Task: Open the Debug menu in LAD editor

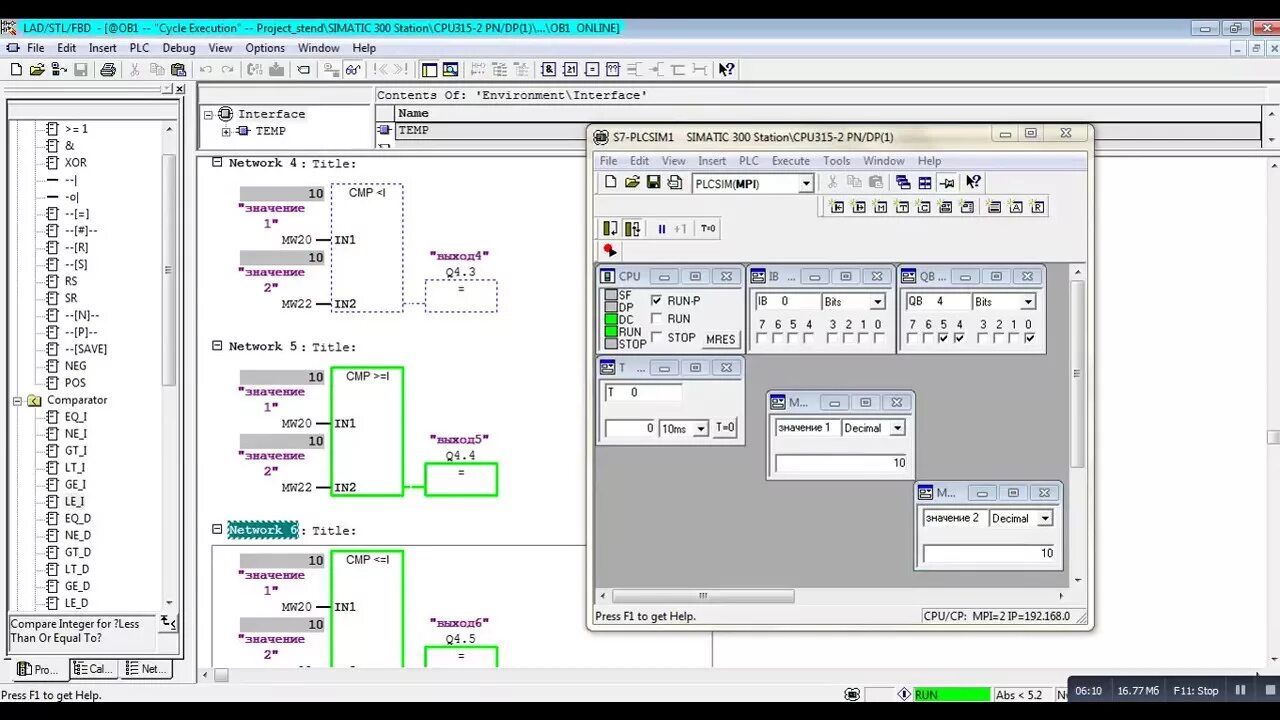Action: pyautogui.click(x=179, y=48)
